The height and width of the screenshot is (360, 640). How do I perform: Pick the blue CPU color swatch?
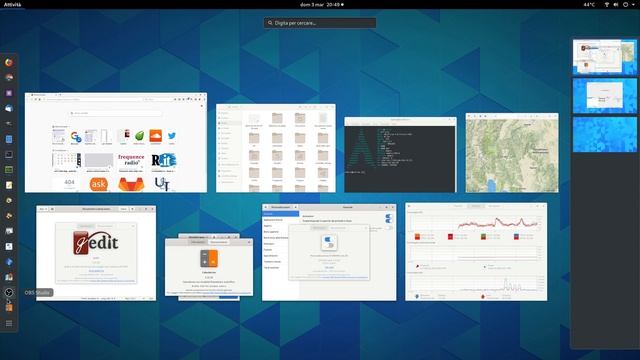pyautogui.click(x=516, y=237)
